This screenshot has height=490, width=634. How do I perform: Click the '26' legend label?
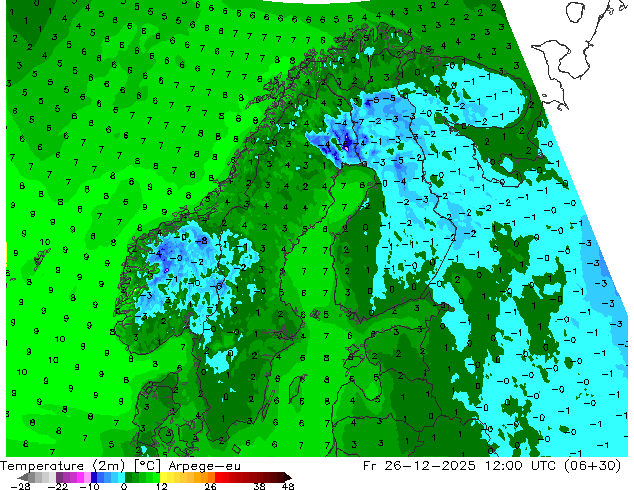click(210, 486)
